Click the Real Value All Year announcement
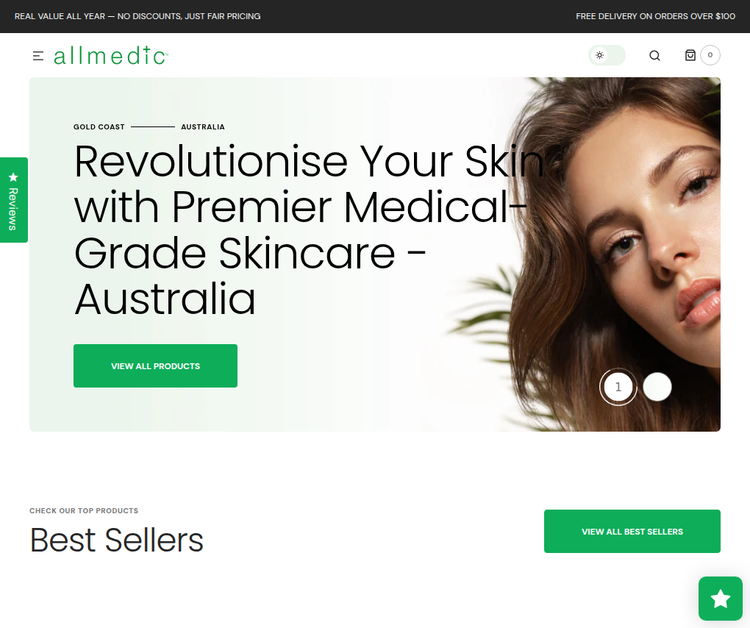750x628 pixels. (x=137, y=16)
